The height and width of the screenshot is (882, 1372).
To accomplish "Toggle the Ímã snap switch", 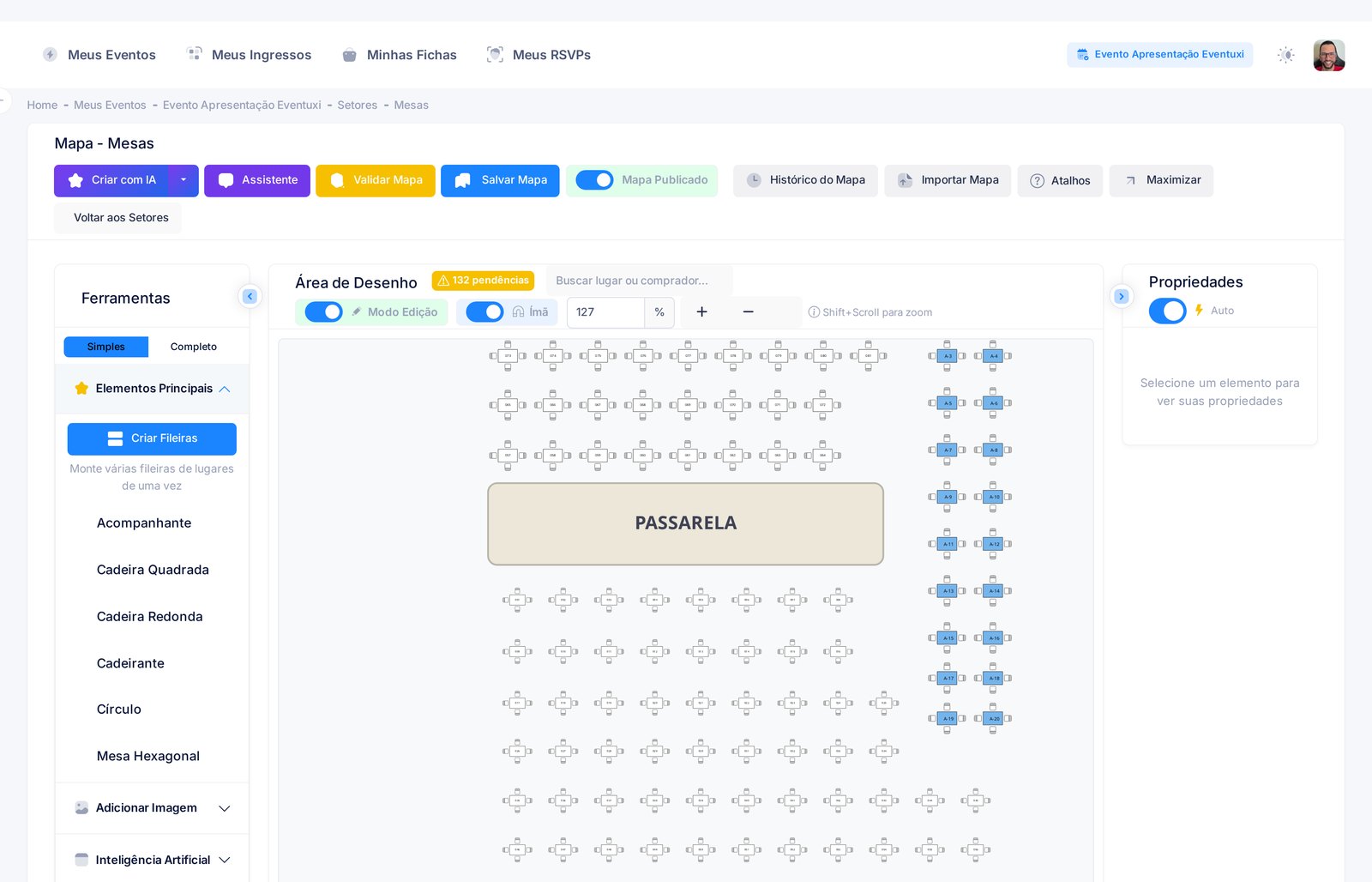I will [484, 311].
